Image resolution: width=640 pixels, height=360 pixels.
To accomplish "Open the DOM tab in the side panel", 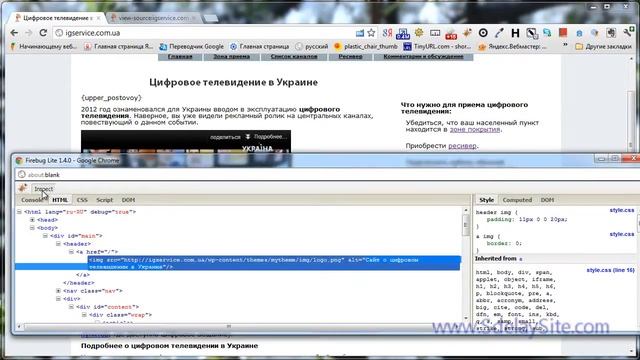I will click(x=547, y=200).
